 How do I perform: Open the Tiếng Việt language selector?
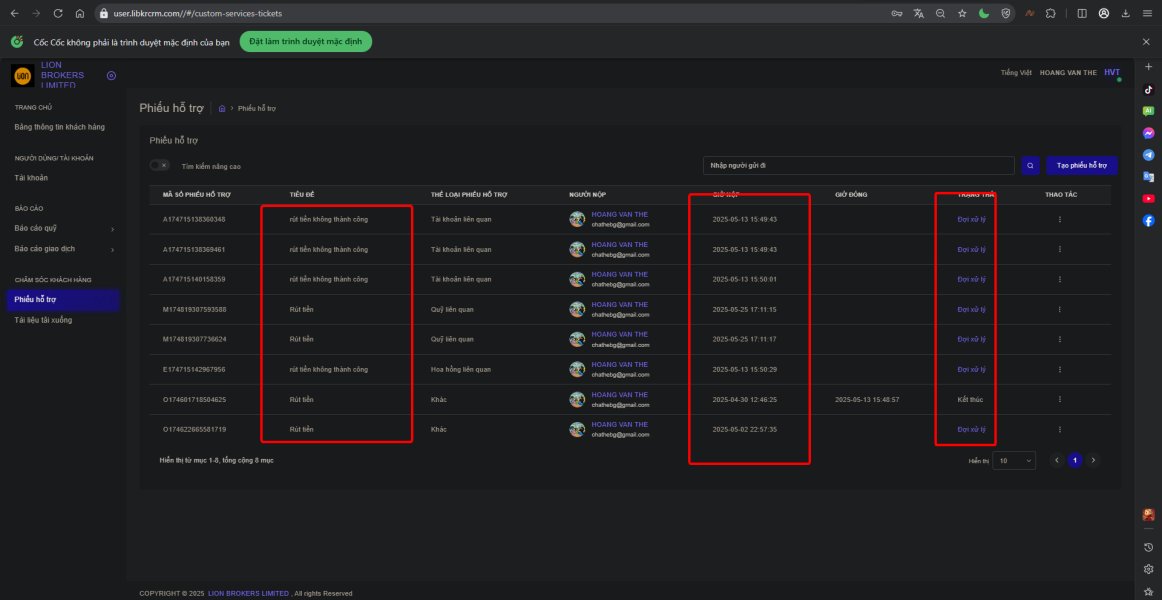(x=1016, y=73)
